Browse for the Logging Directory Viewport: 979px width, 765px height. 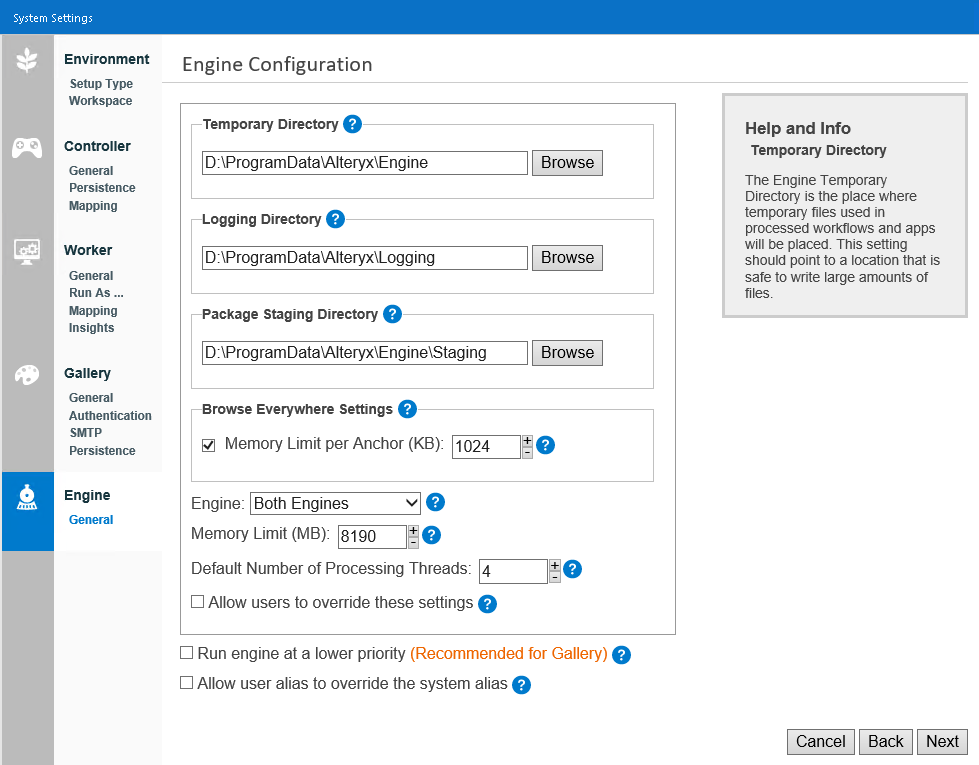(x=567, y=257)
